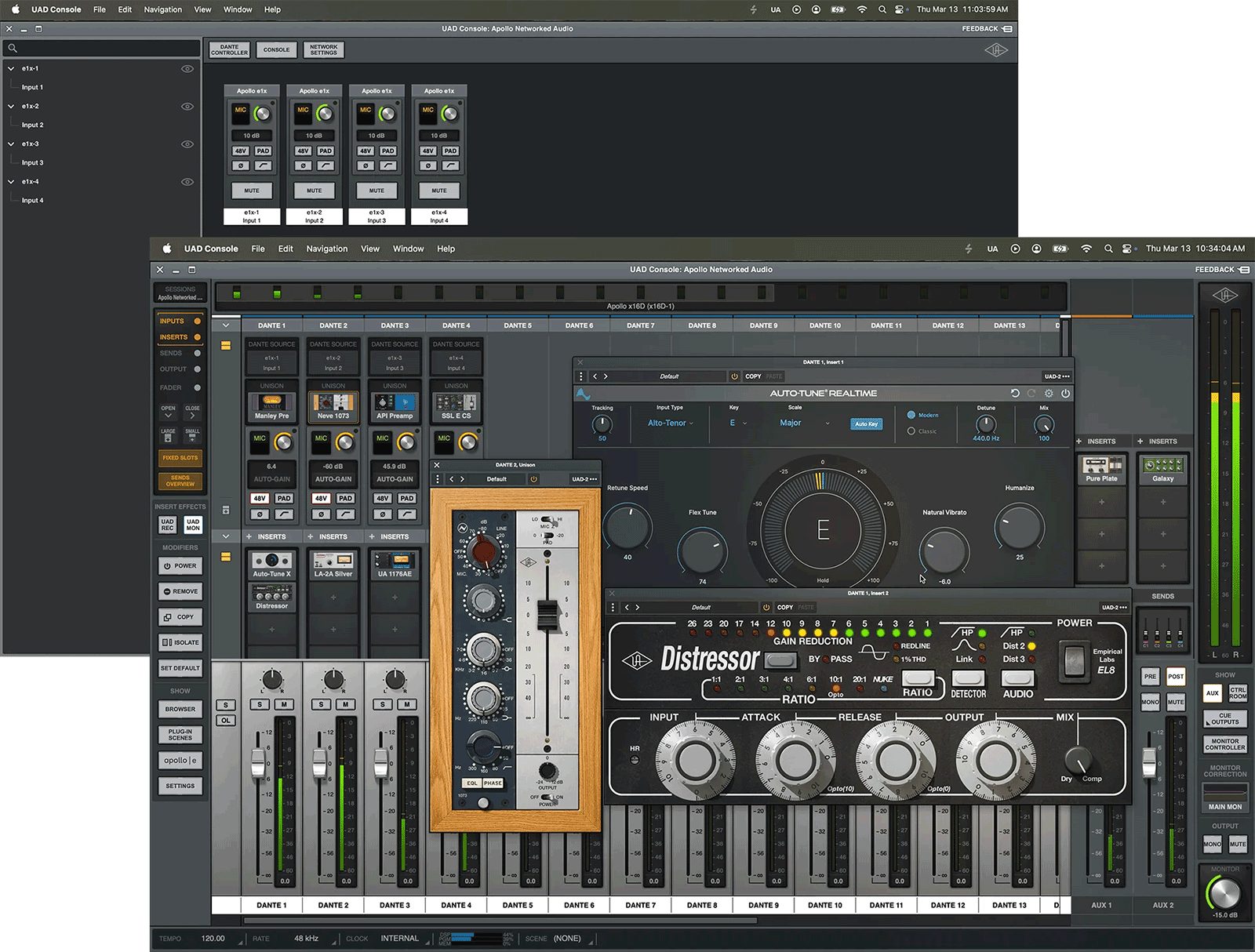Switch to the NETWORK SETTINGS tab
1255x952 pixels.
click(323, 50)
